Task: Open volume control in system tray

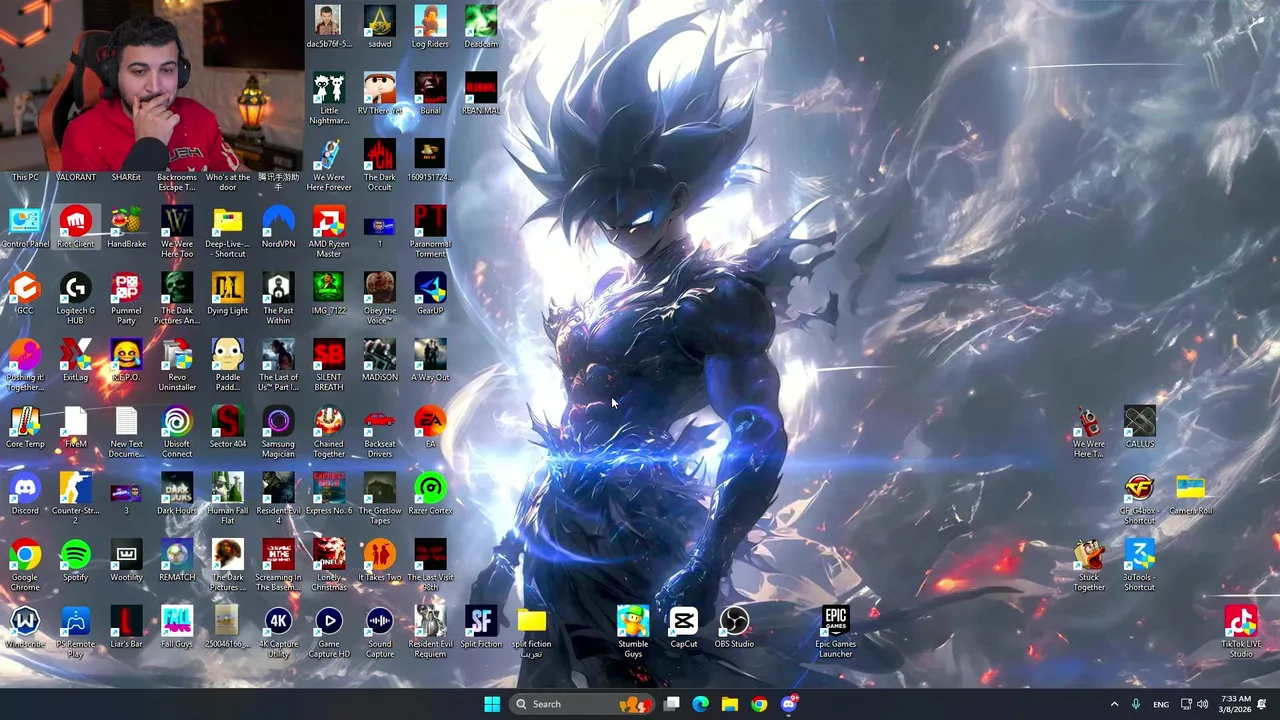Action: [x=1202, y=704]
